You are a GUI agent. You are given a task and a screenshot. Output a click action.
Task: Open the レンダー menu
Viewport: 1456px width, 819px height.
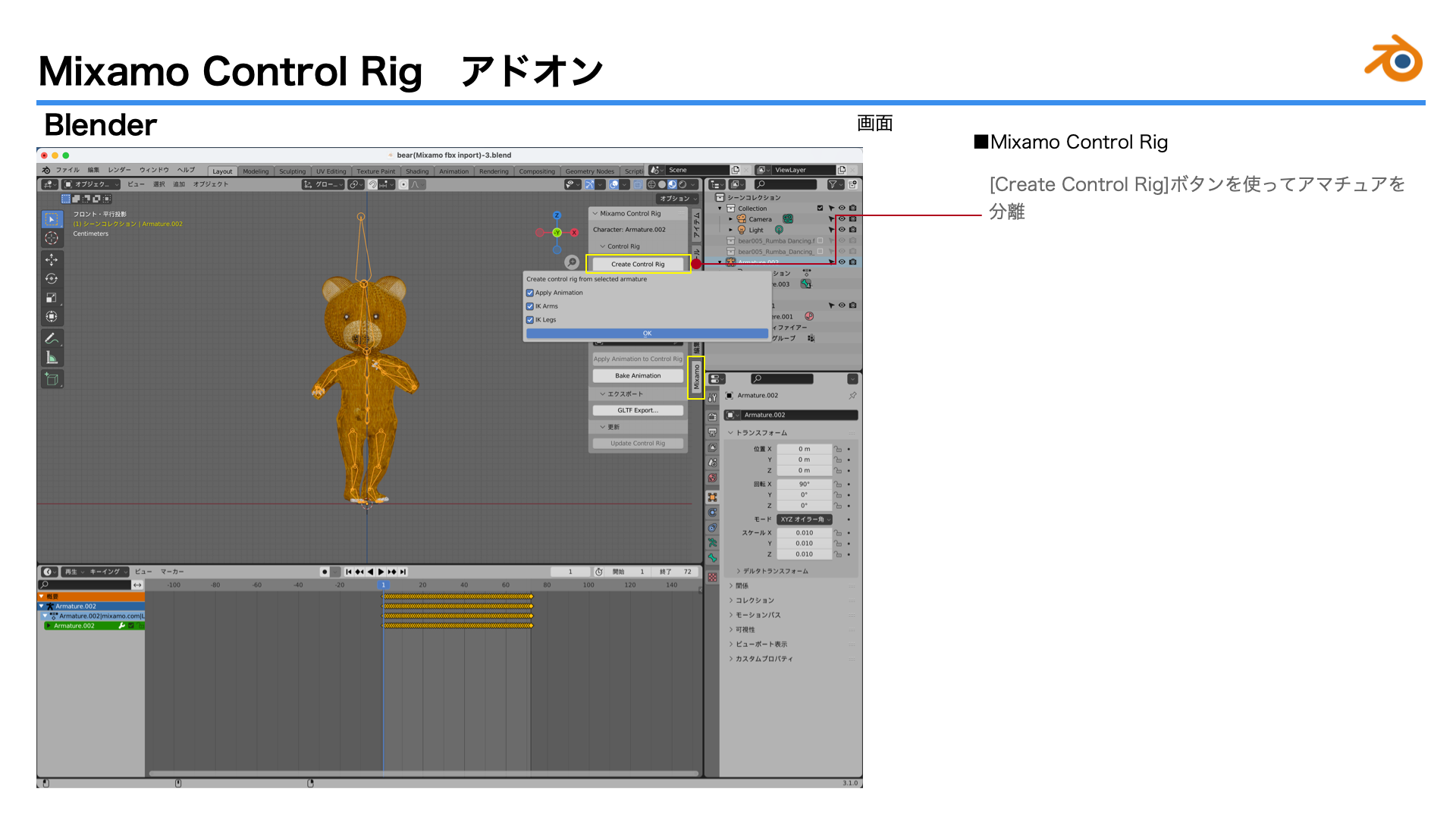click(x=119, y=170)
